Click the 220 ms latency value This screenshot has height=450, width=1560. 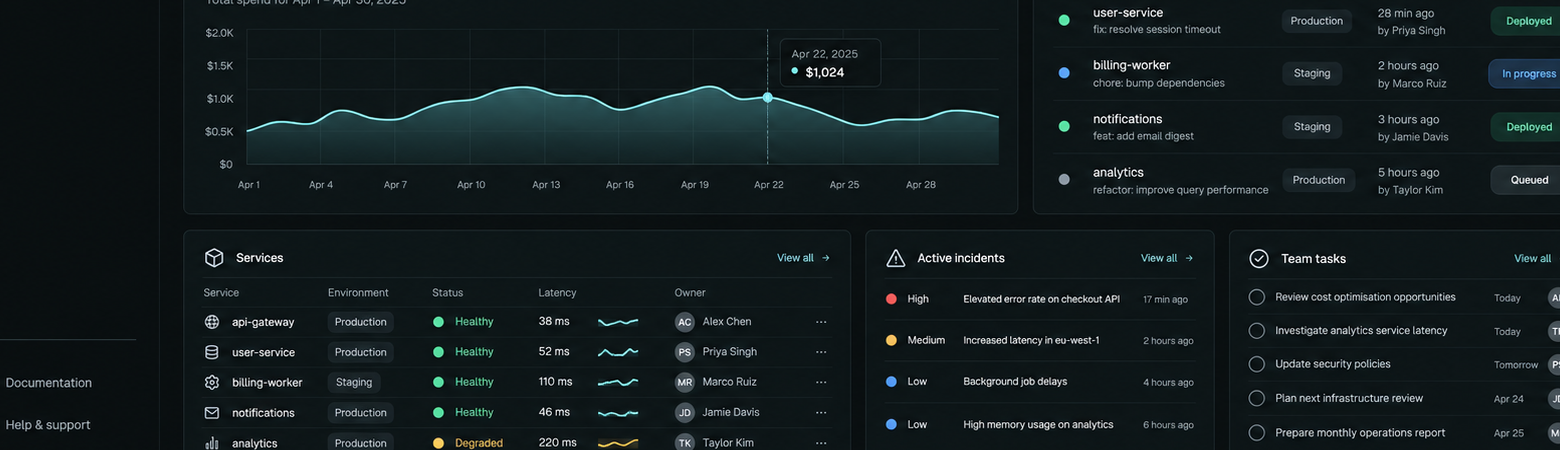coord(557,443)
